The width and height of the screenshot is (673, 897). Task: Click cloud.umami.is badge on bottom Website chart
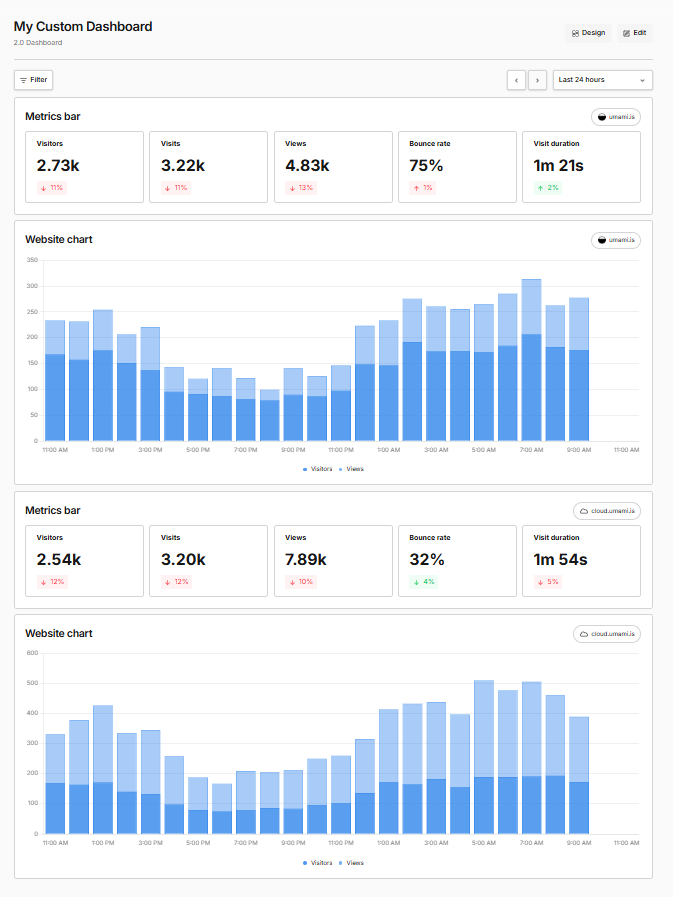[x=607, y=634]
